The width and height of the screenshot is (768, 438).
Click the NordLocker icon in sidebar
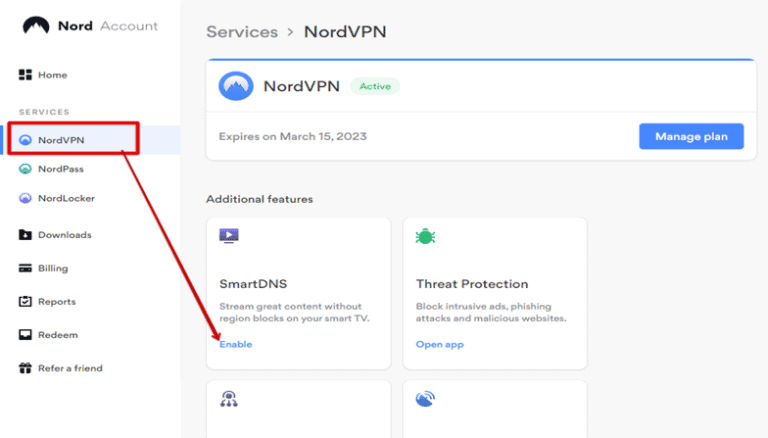point(25,198)
